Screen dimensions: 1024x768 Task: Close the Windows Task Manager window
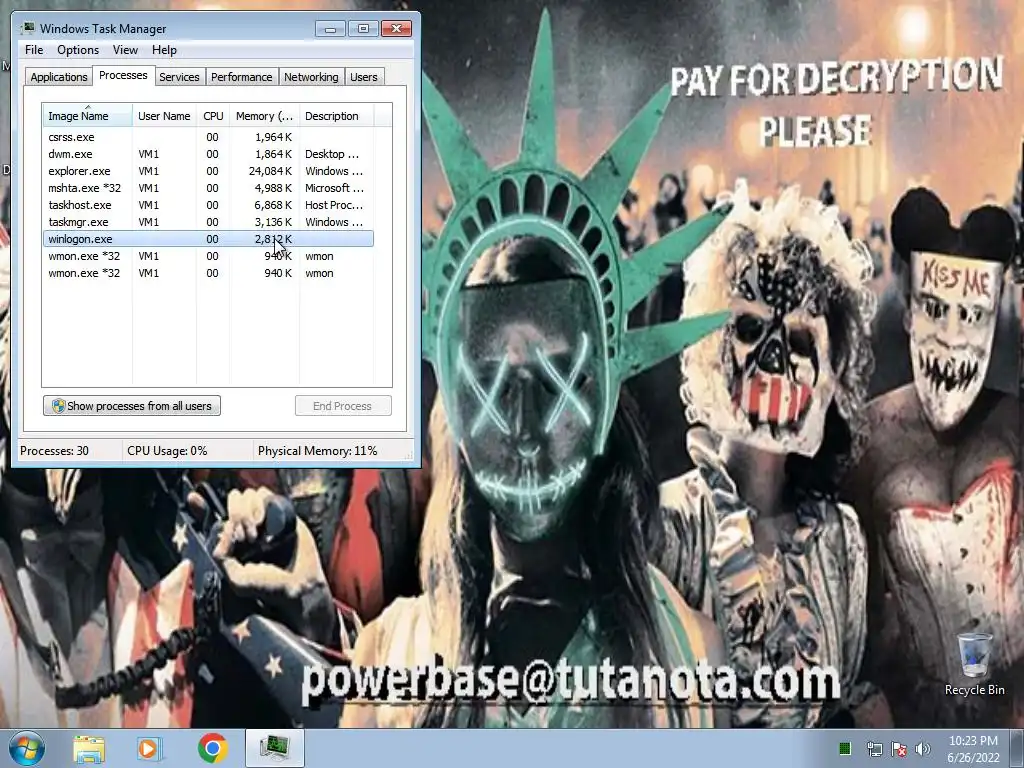coord(396,29)
